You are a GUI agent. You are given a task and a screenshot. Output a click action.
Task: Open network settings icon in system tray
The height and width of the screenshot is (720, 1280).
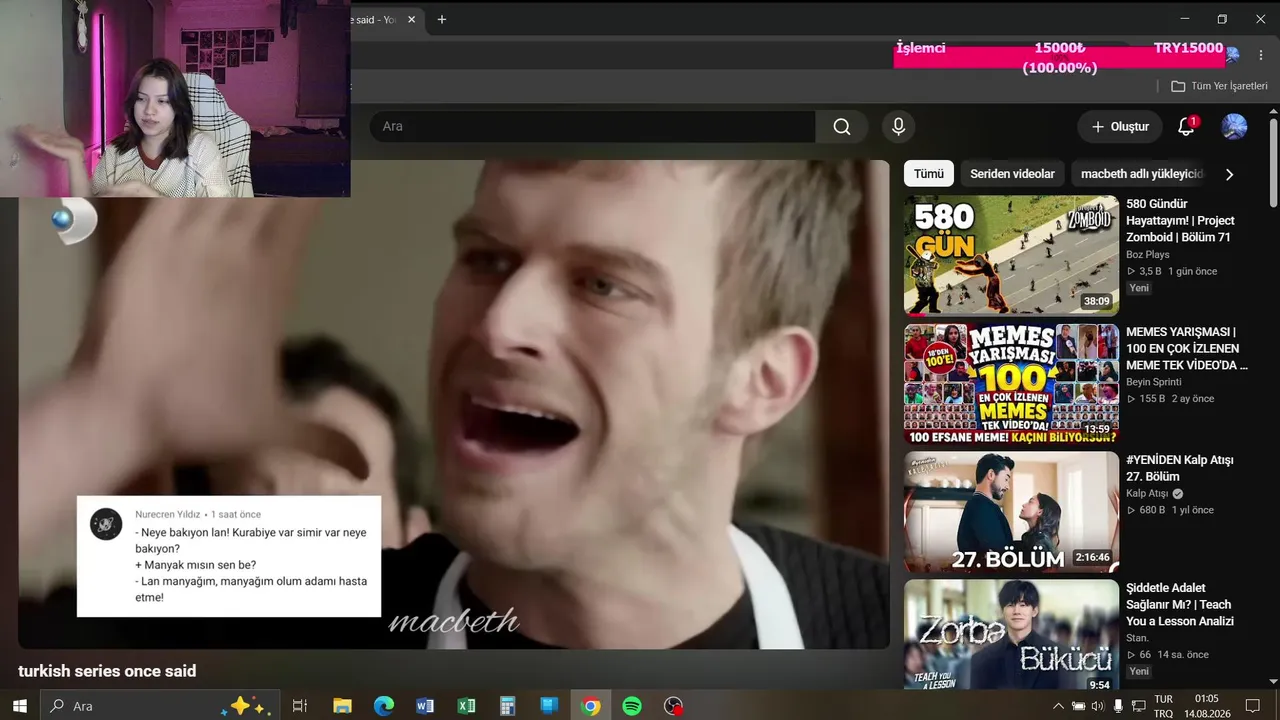(x=1138, y=706)
